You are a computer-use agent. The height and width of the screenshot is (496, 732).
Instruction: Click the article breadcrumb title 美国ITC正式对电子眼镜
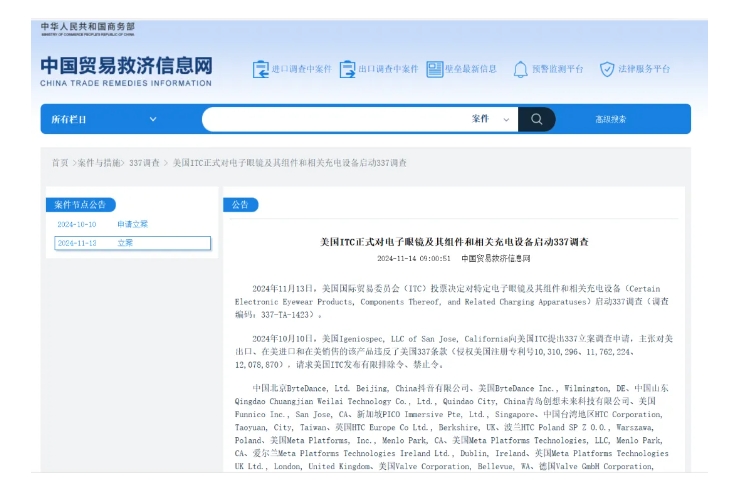[289, 163]
